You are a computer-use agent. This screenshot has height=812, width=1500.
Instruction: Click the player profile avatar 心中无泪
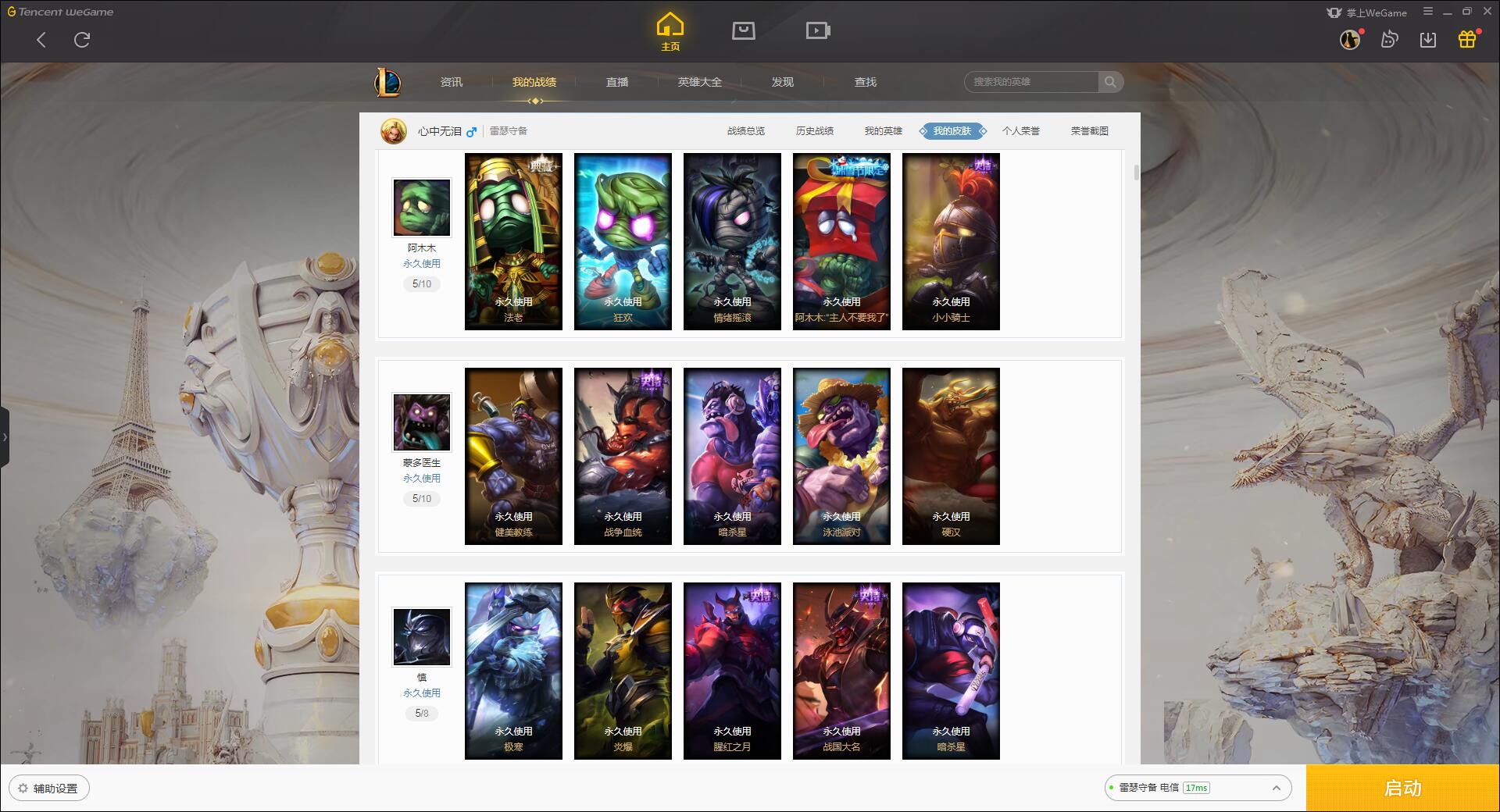click(x=394, y=131)
